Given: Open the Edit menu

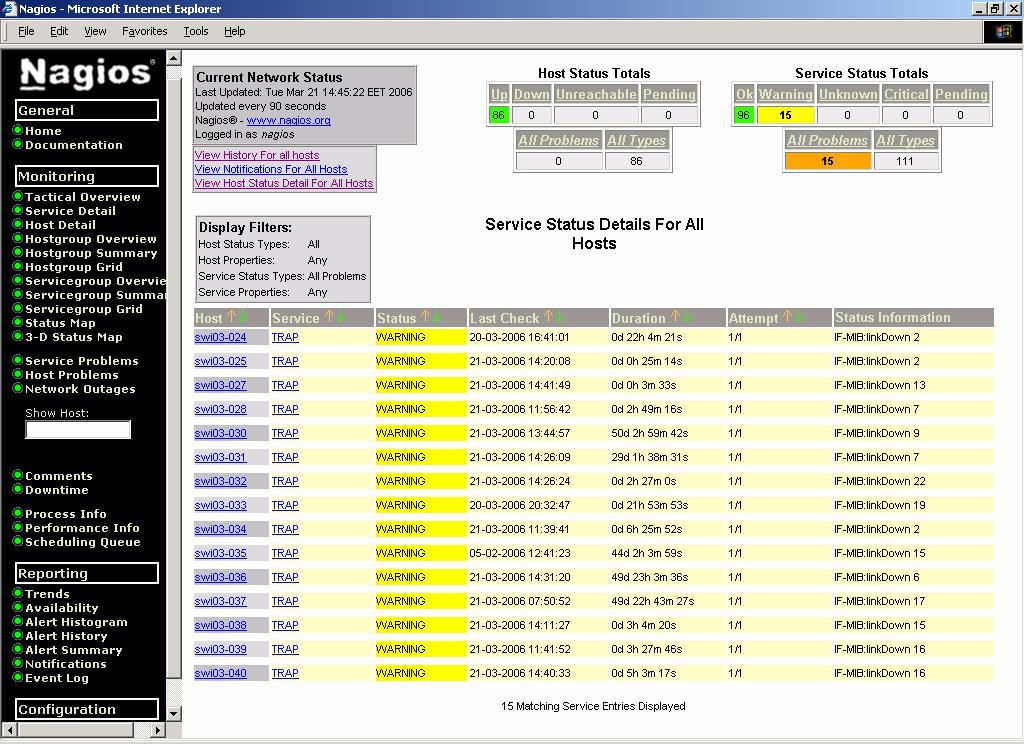Looking at the screenshot, I should pyautogui.click(x=59, y=31).
